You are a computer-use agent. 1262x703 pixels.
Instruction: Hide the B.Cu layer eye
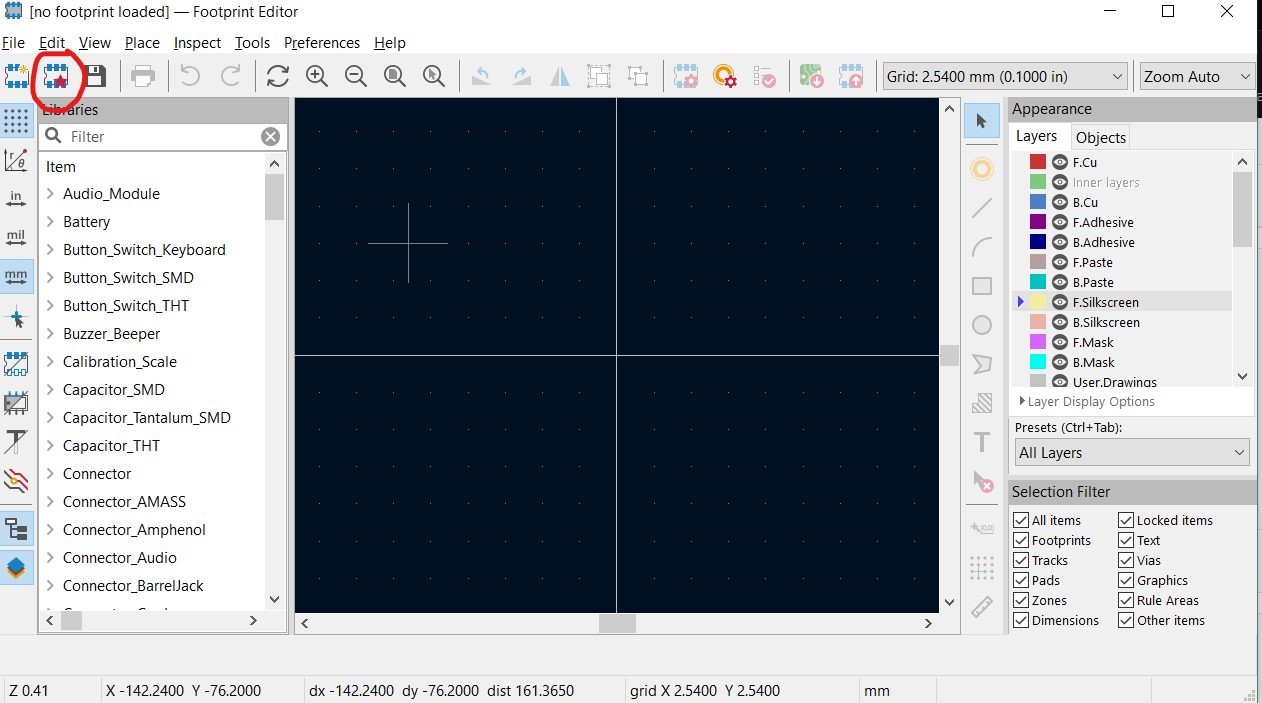pos(1060,202)
